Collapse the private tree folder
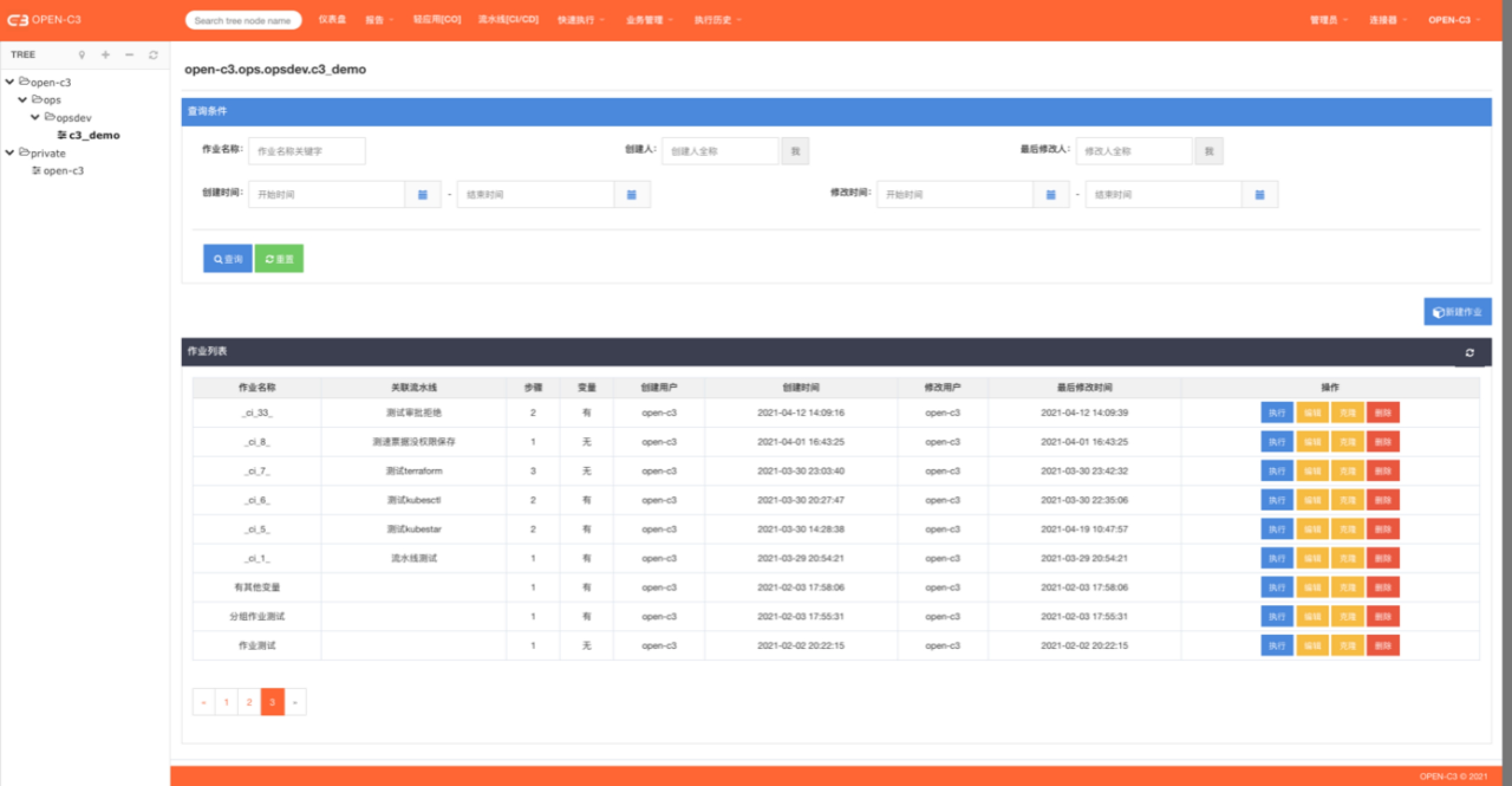The height and width of the screenshot is (786, 1512). pyautogui.click(x=9, y=152)
